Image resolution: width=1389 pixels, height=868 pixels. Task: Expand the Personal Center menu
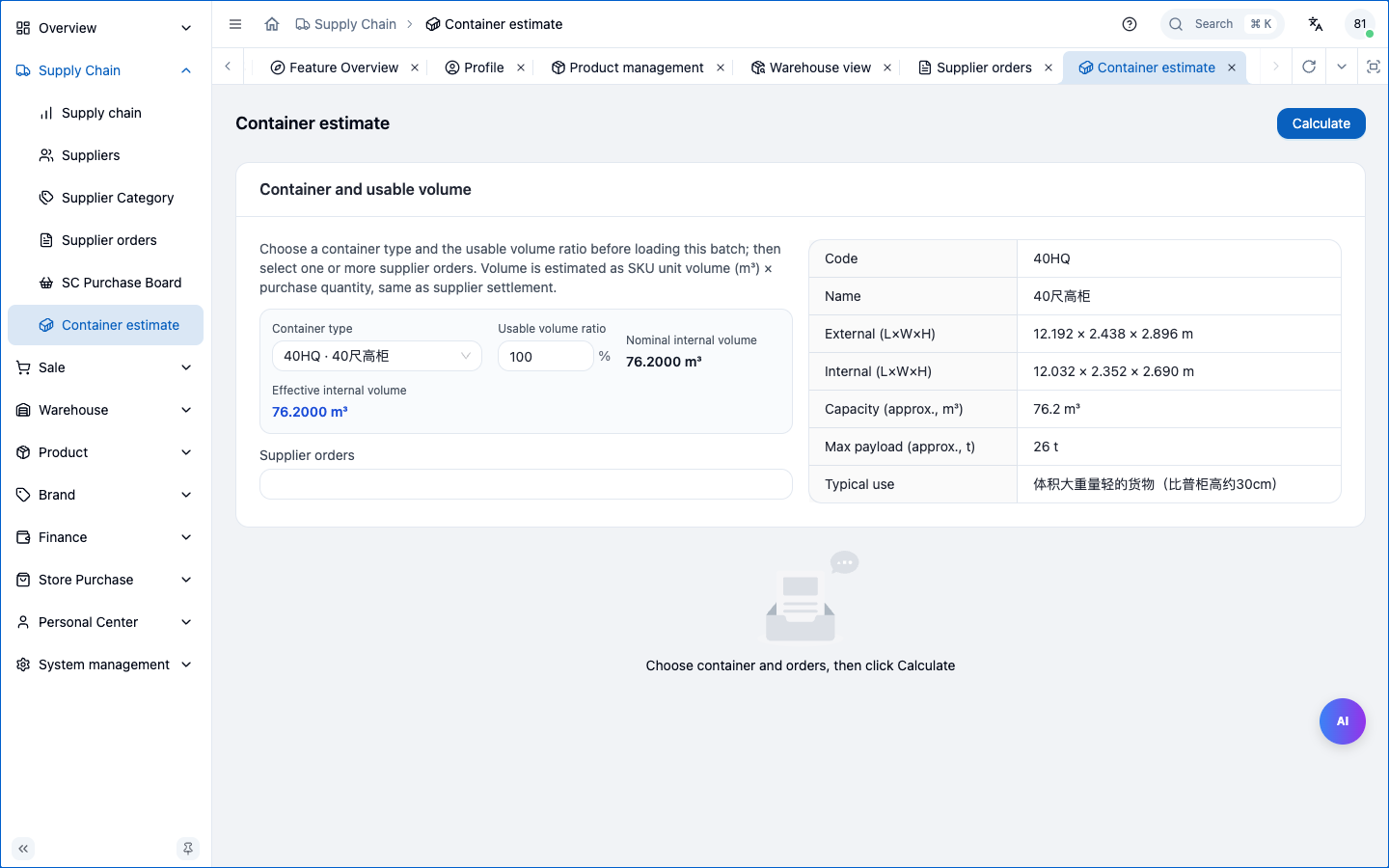click(105, 622)
